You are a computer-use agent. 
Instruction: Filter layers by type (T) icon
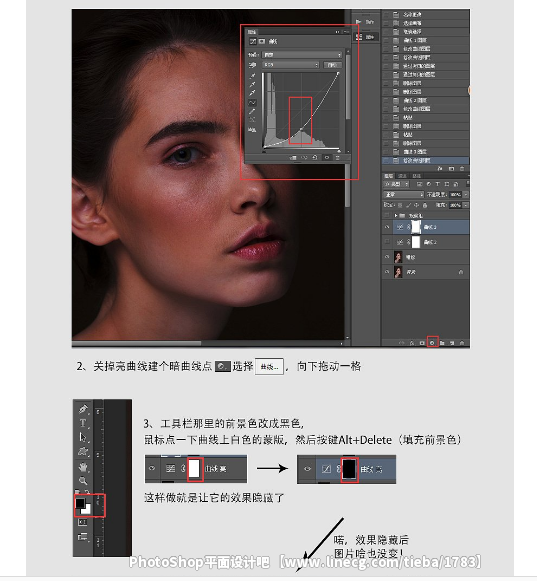(x=437, y=184)
